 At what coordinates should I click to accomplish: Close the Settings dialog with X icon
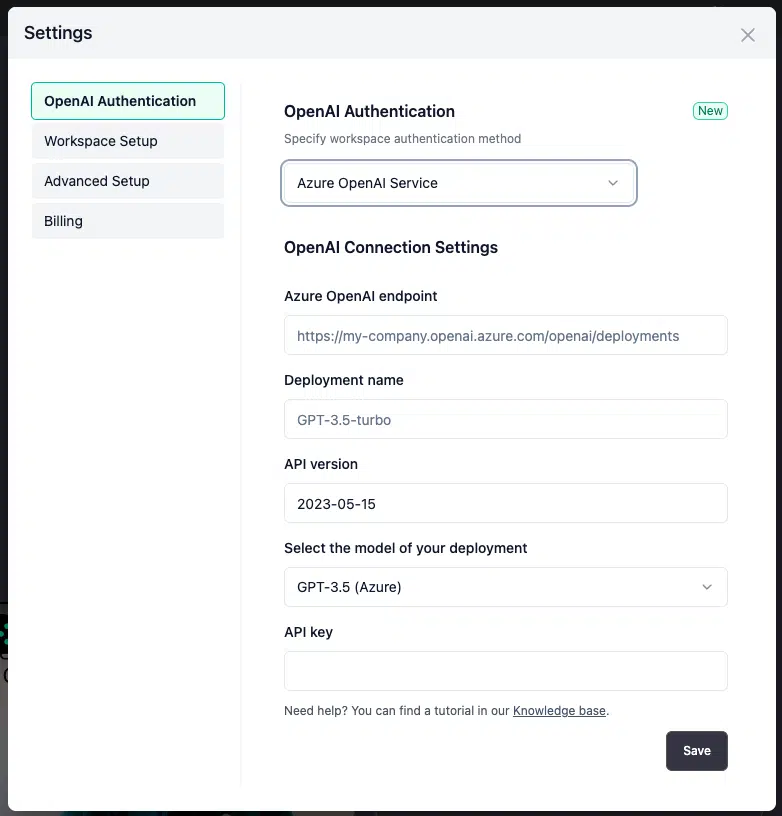click(x=748, y=35)
